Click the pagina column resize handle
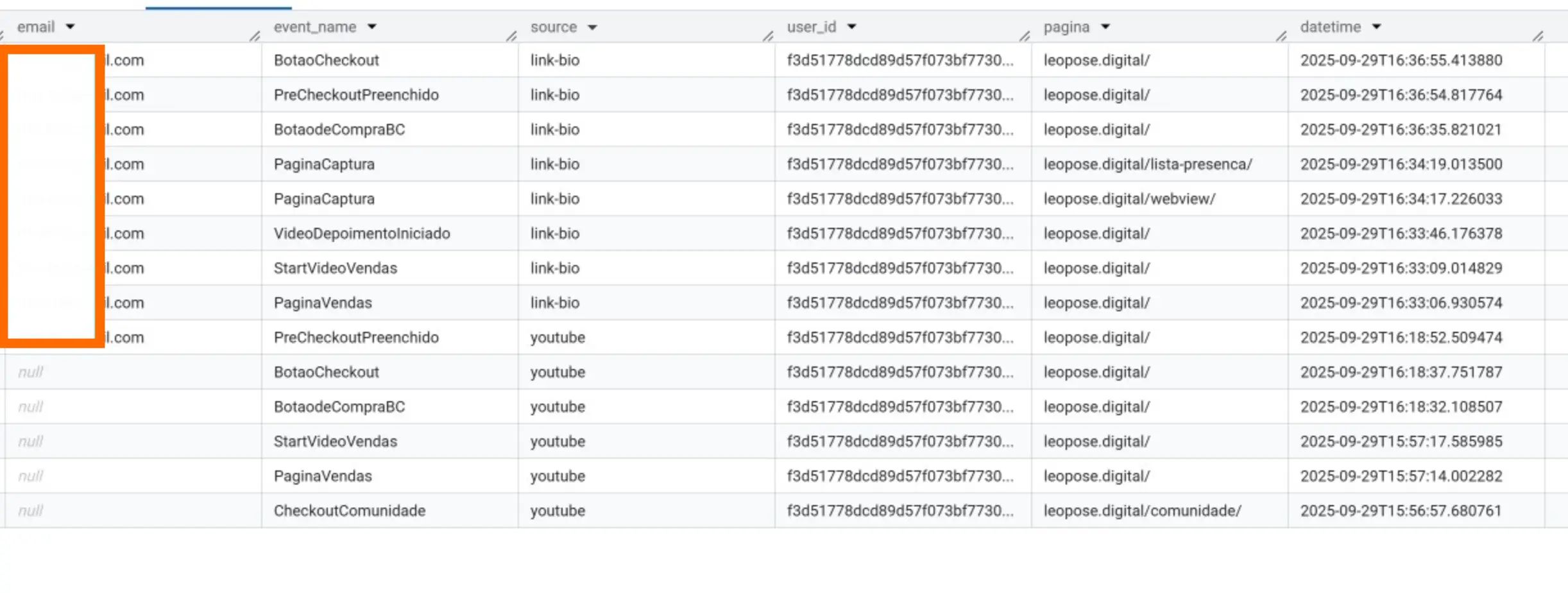This screenshot has height=593, width=1568. (x=1281, y=36)
